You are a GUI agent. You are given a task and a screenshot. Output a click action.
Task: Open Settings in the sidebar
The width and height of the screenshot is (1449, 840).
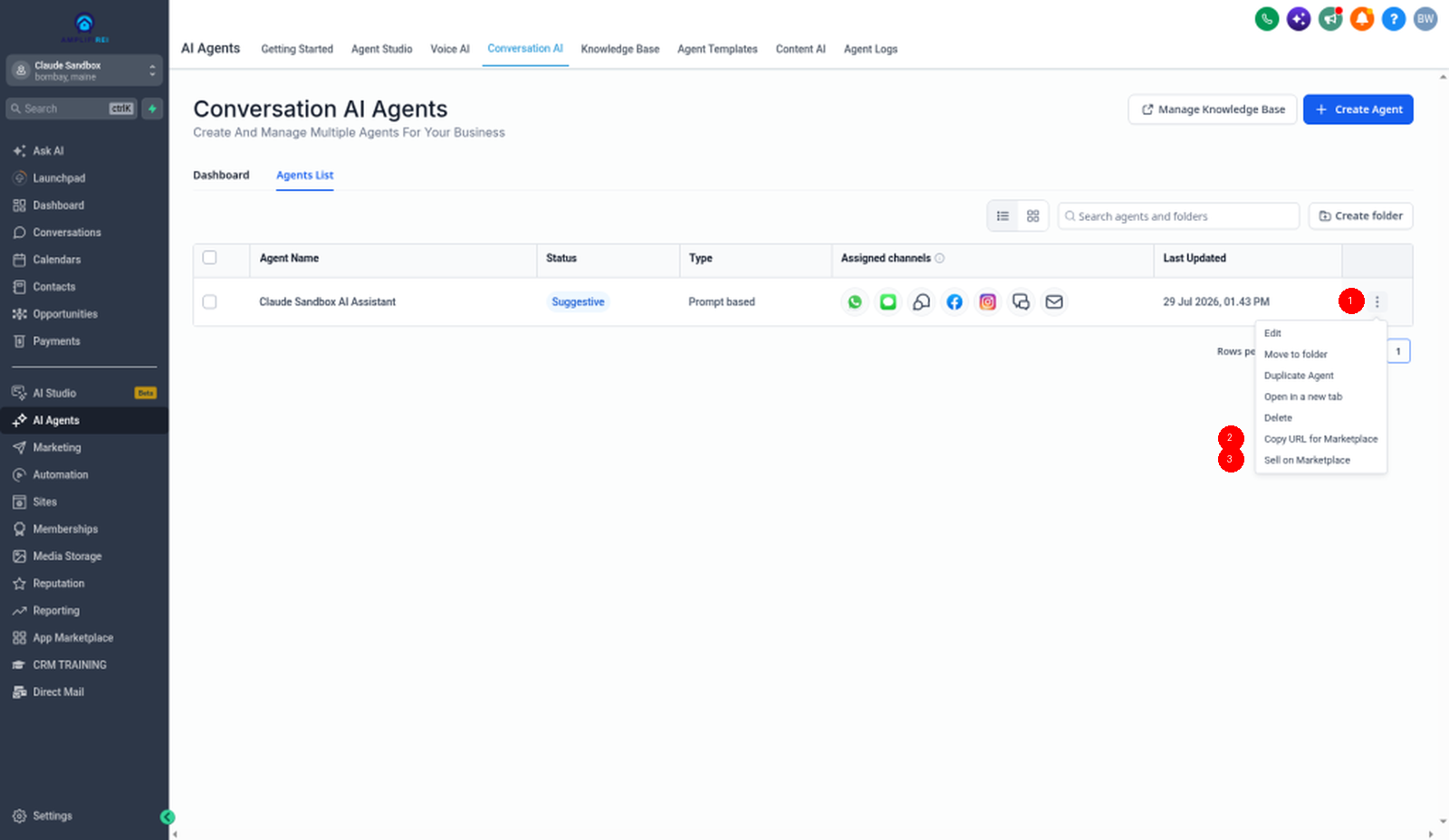53,816
